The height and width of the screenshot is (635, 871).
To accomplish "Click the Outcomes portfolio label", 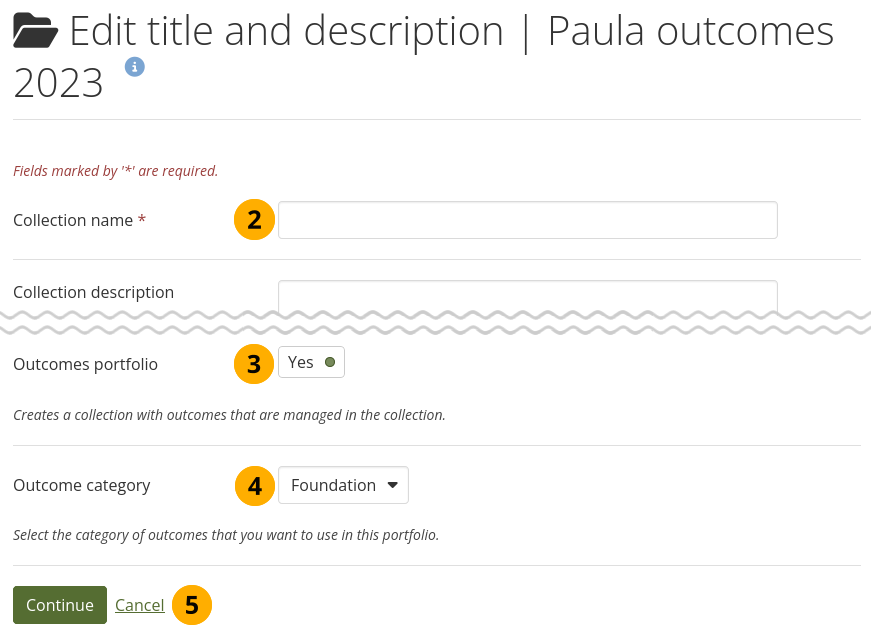I will (85, 364).
